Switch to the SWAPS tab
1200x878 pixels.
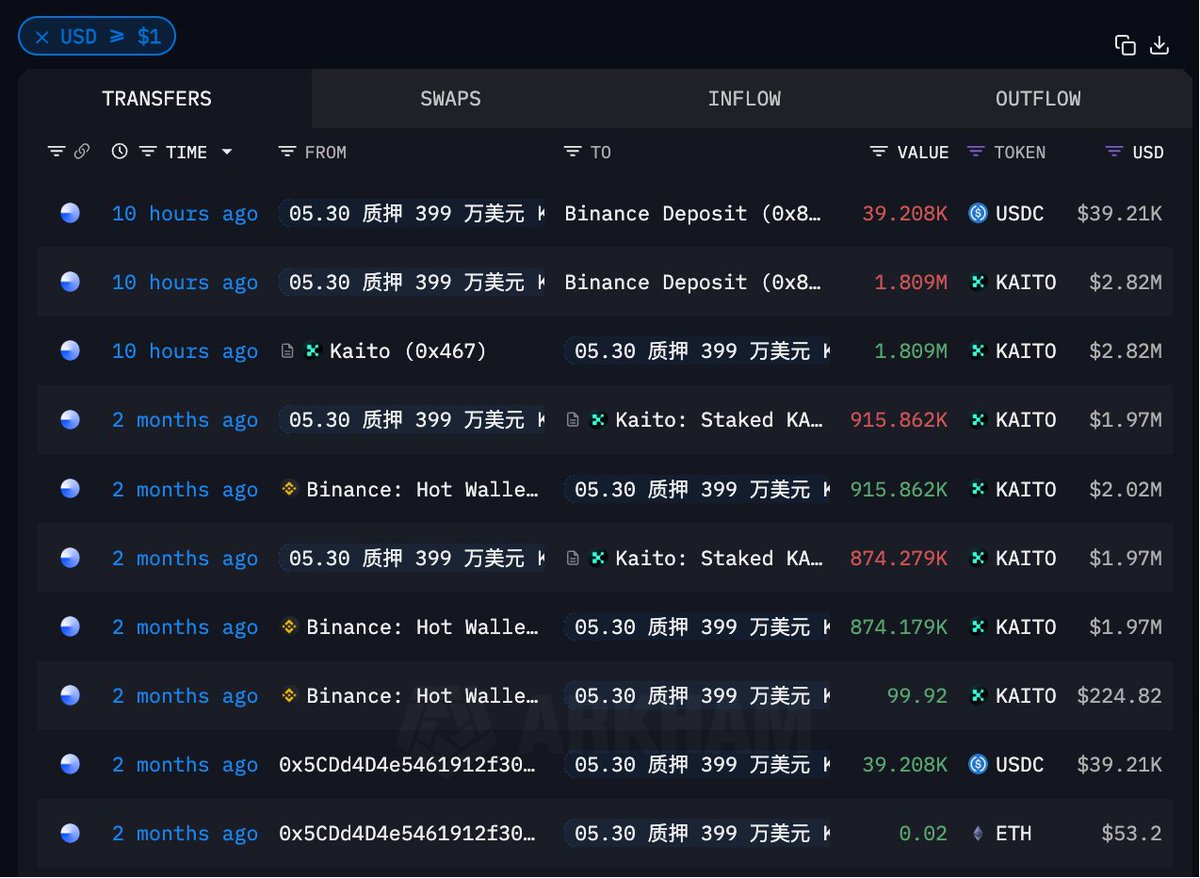451,99
